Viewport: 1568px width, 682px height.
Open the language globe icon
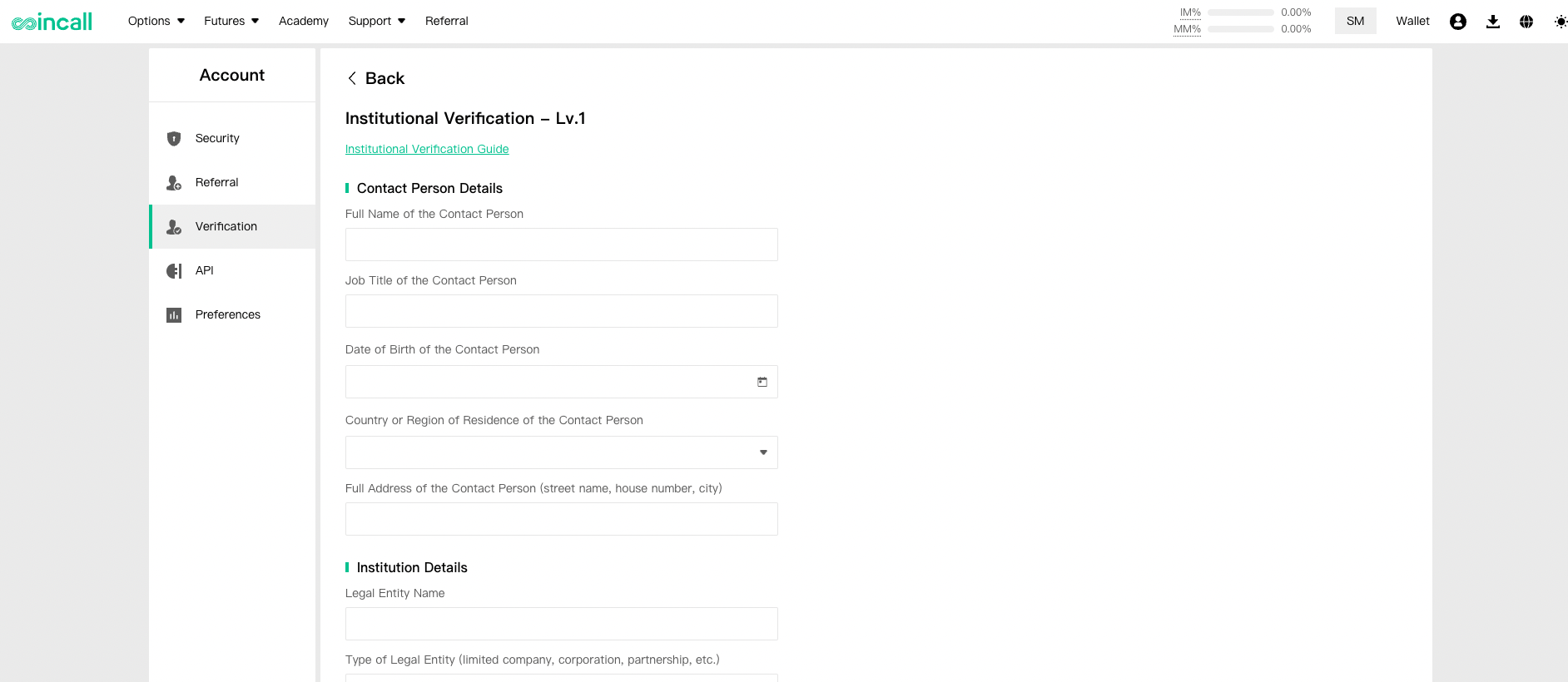[x=1526, y=22]
